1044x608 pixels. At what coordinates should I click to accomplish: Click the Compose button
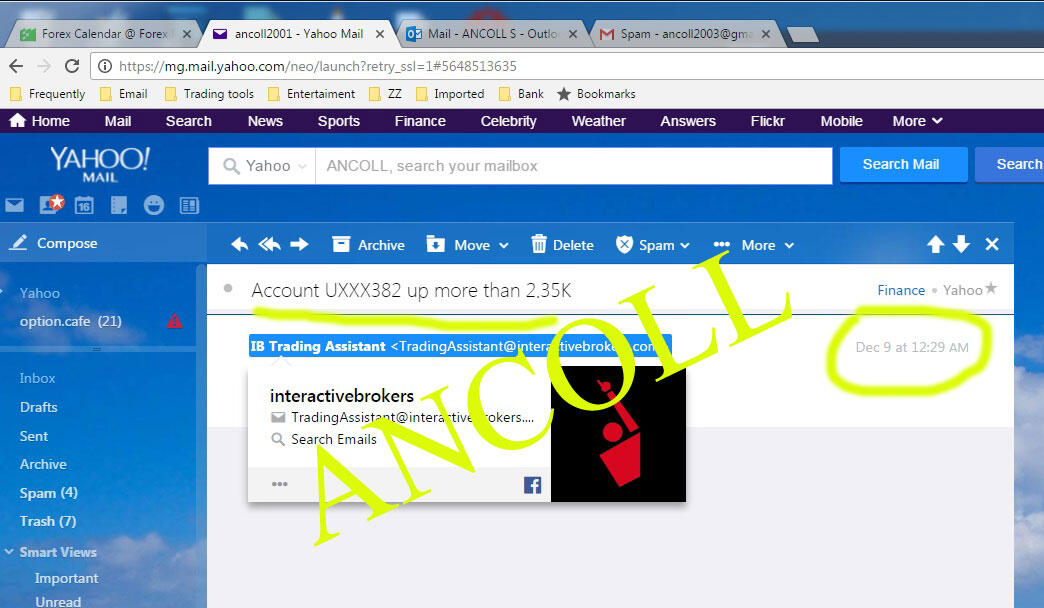[54, 243]
